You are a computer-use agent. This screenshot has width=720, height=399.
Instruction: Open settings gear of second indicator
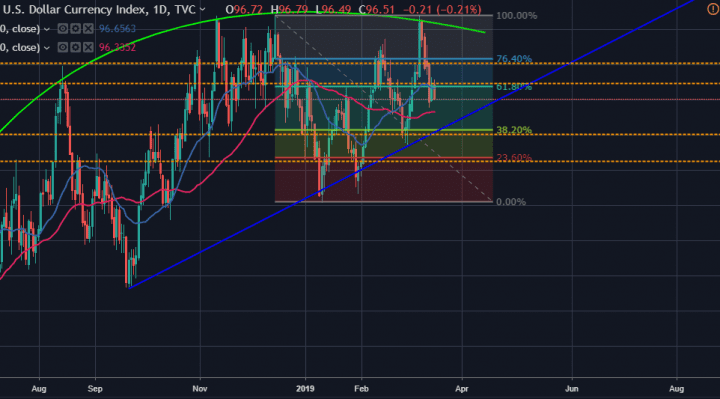[x=75, y=47]
